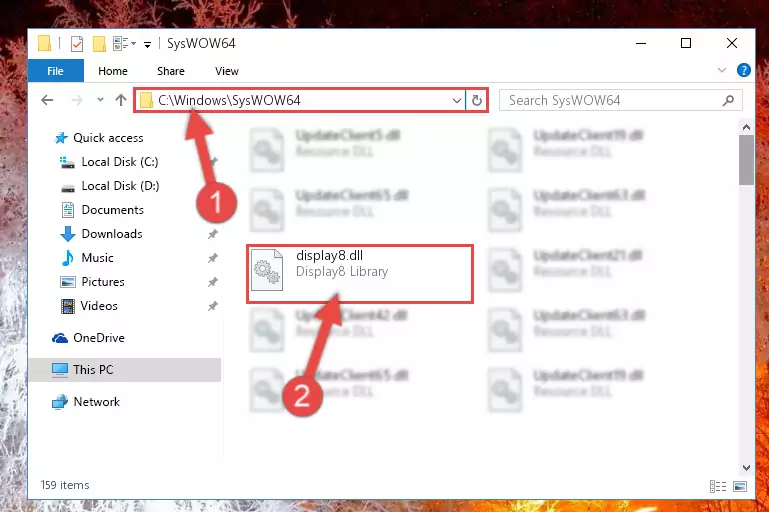The width and height of the screenshot is (769, 512).
Task: Click the magnifier search icon
Action: click(x=728, y=101)
